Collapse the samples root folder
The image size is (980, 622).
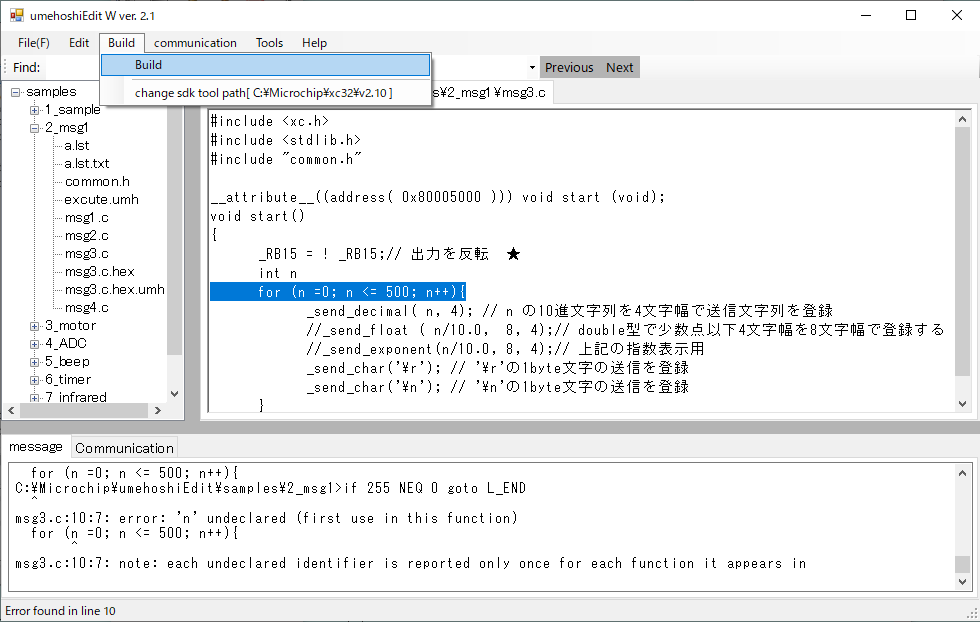point(17,92)
